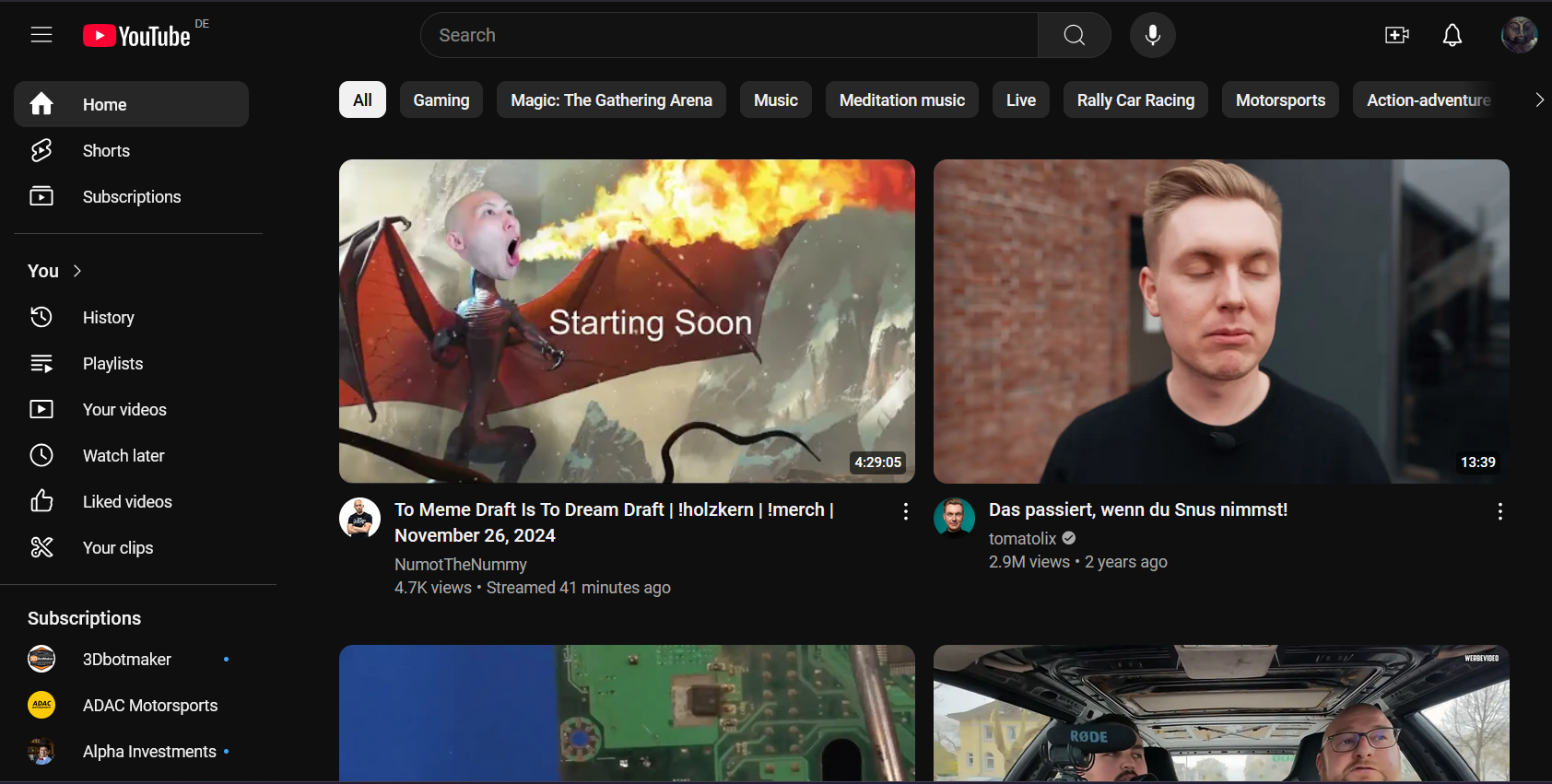The width and height of the screenshot is (1552, 784).
Task: Click the Search input field
Action: pos(730,35)
